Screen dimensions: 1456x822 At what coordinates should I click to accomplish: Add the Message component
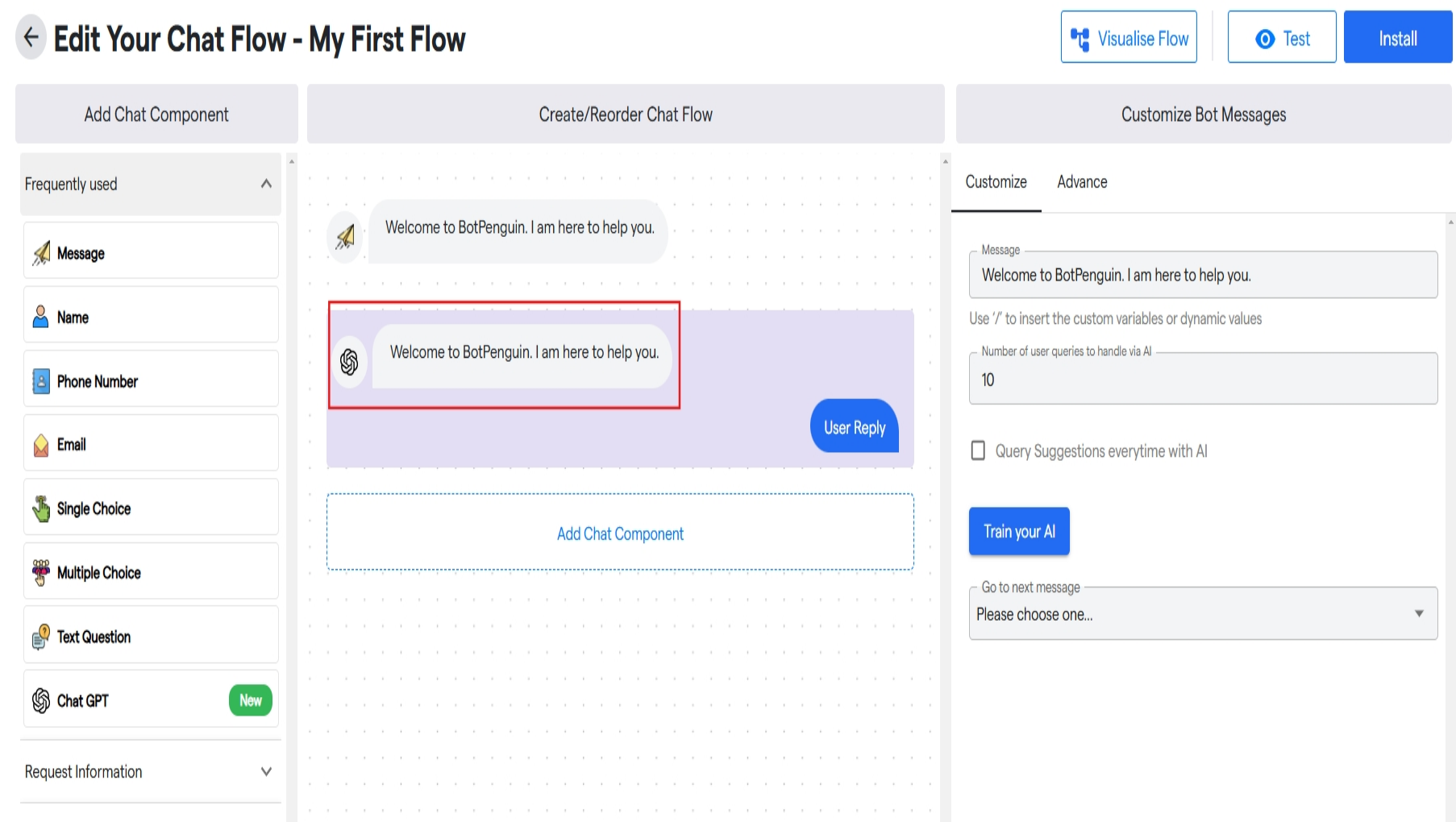(x=151, y=251)
